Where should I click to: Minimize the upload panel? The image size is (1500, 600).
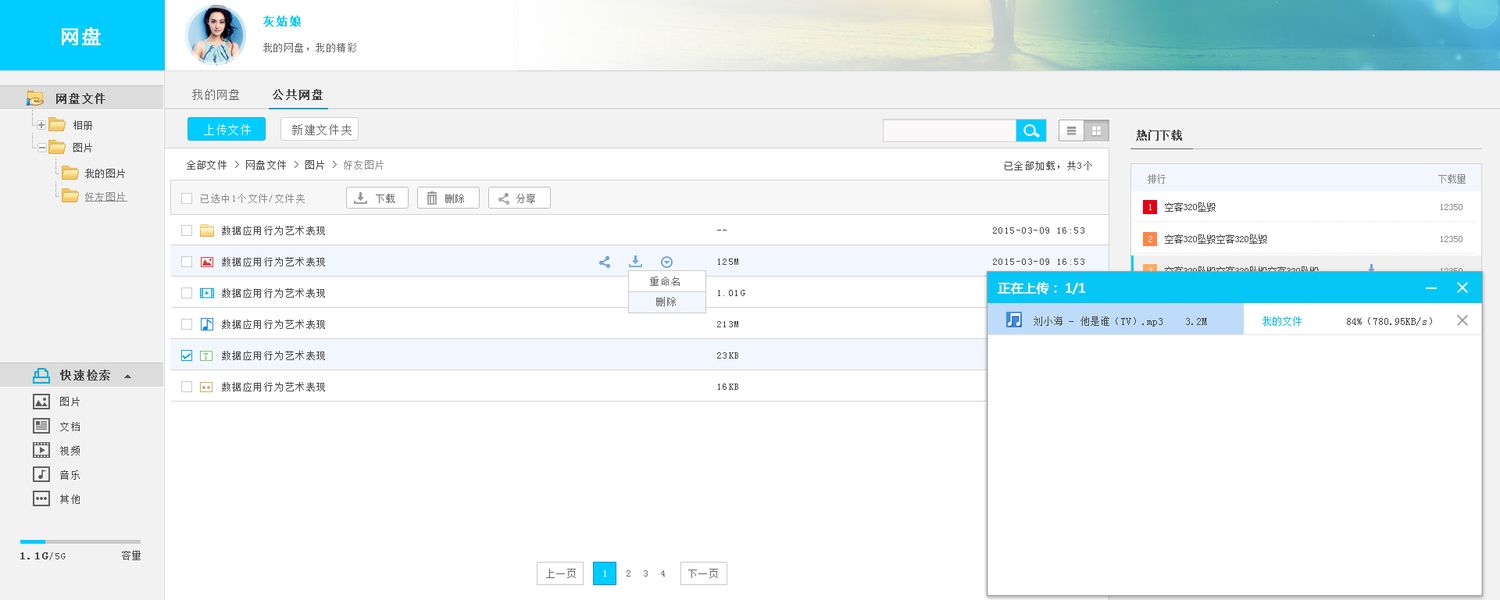(x=1431, y=288)
